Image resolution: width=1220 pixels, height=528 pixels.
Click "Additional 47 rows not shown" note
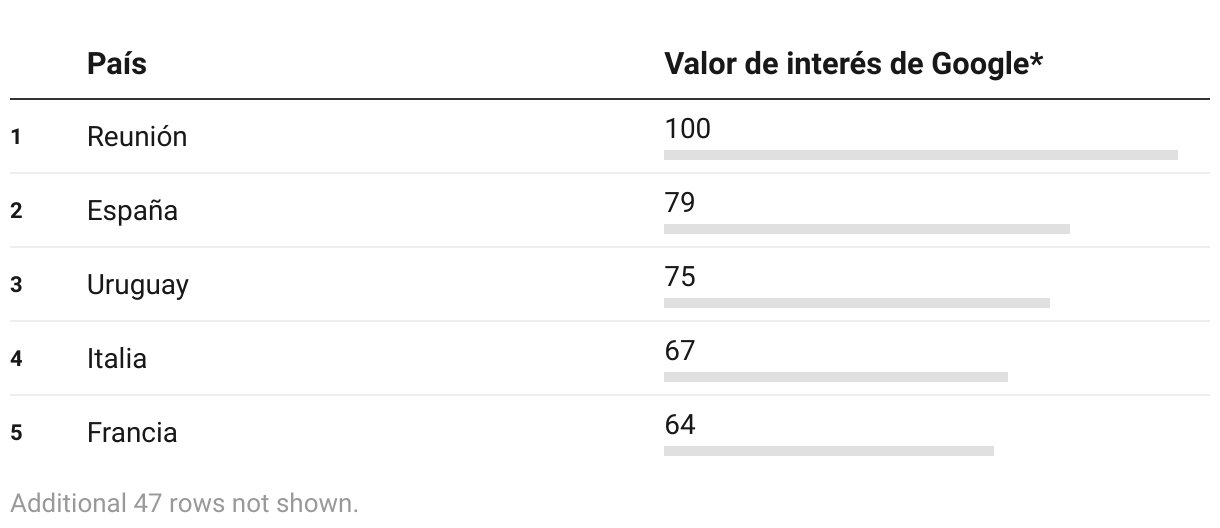click(184, 503)
